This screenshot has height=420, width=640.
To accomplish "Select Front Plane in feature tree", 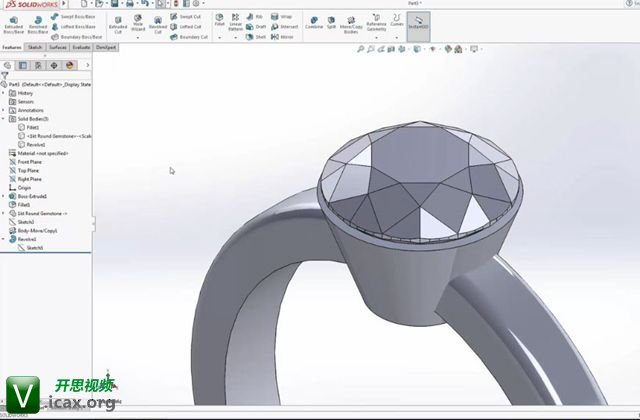I will [30, 161].
